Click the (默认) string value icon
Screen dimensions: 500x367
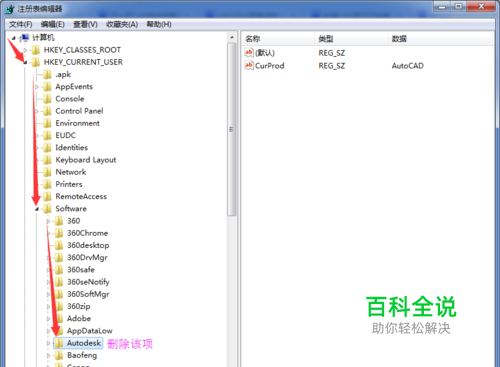(x=249, y=53)
